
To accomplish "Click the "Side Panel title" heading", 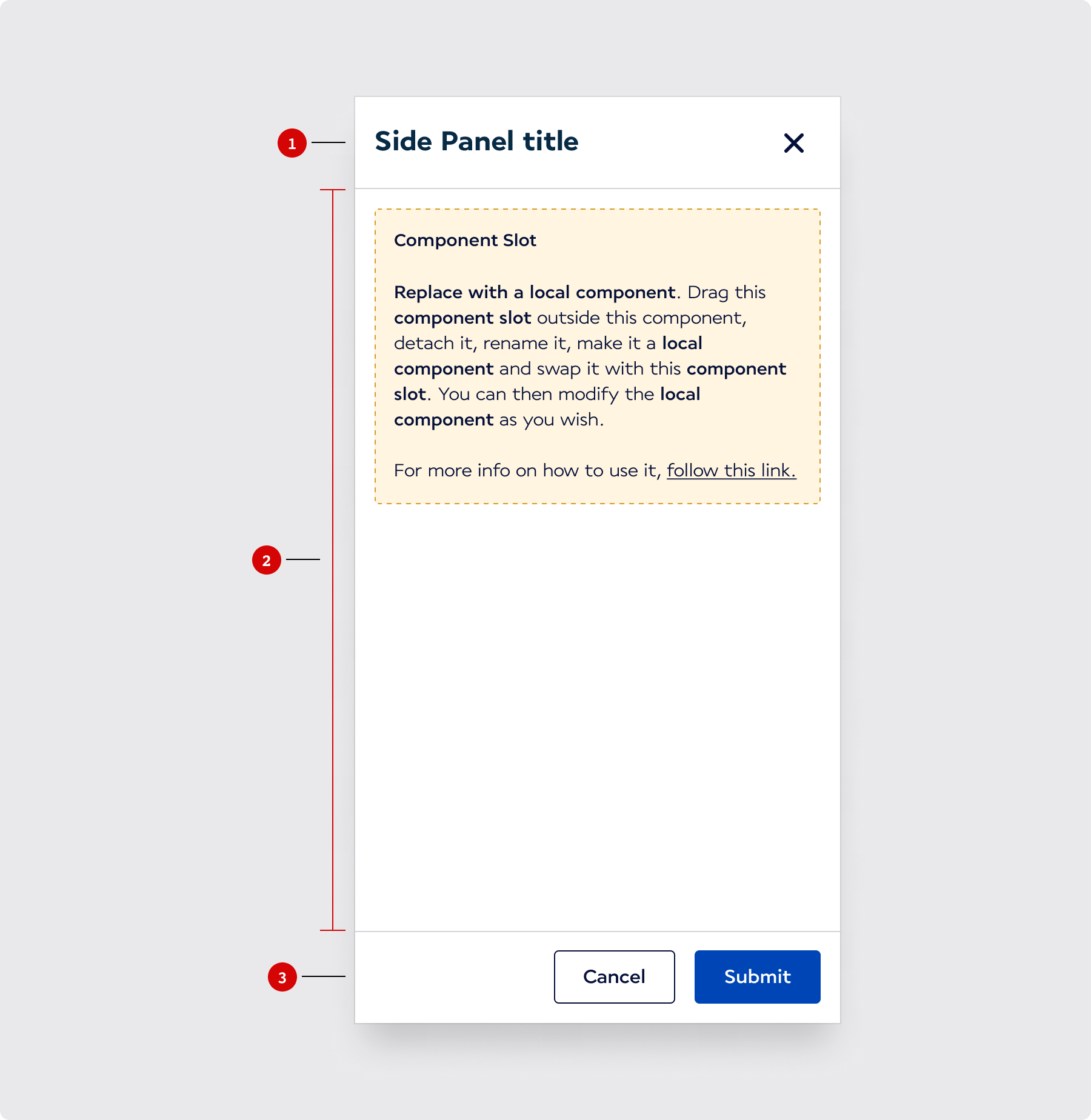I will pos(476,141).
